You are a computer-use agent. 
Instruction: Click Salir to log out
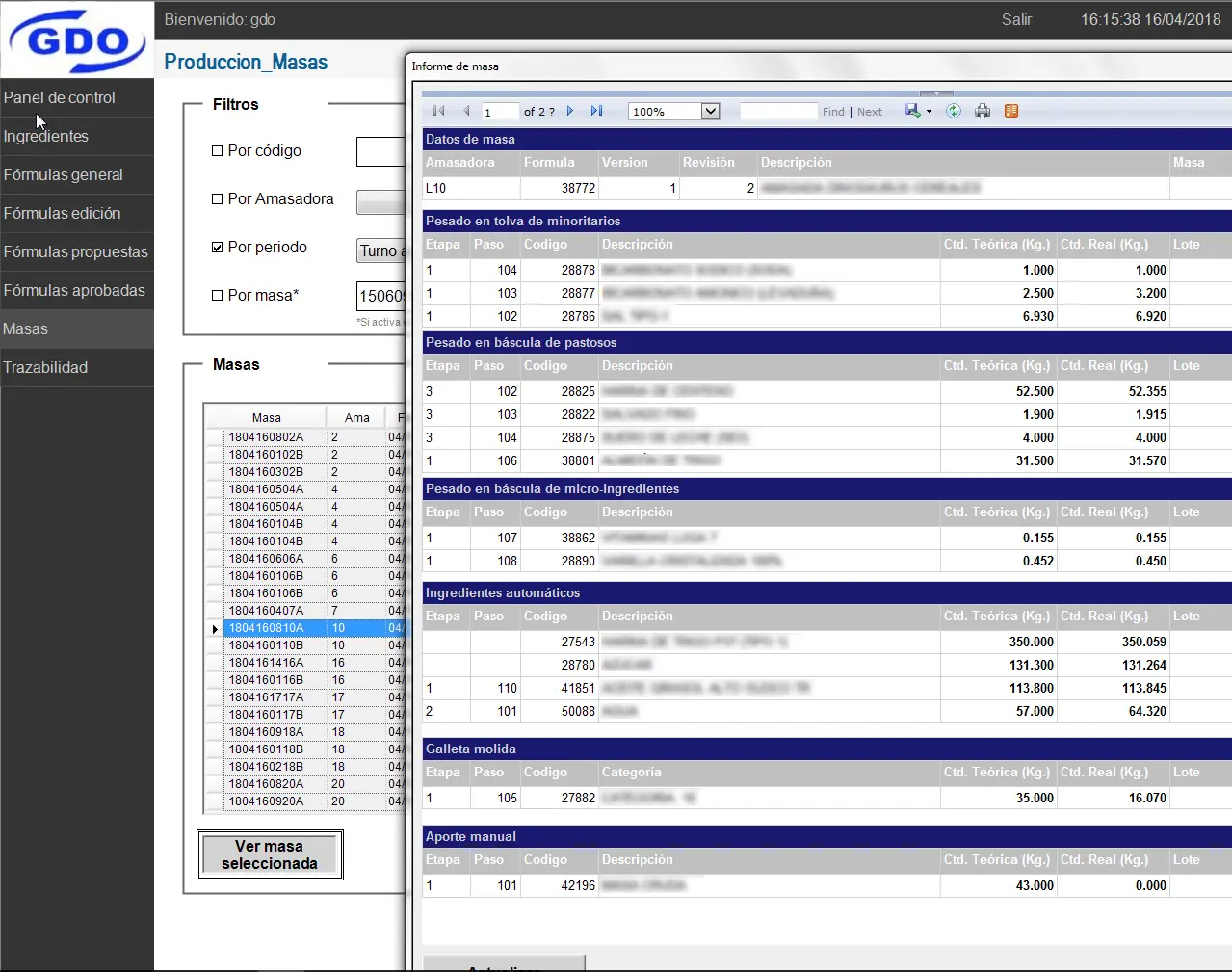coord(1016,19)
